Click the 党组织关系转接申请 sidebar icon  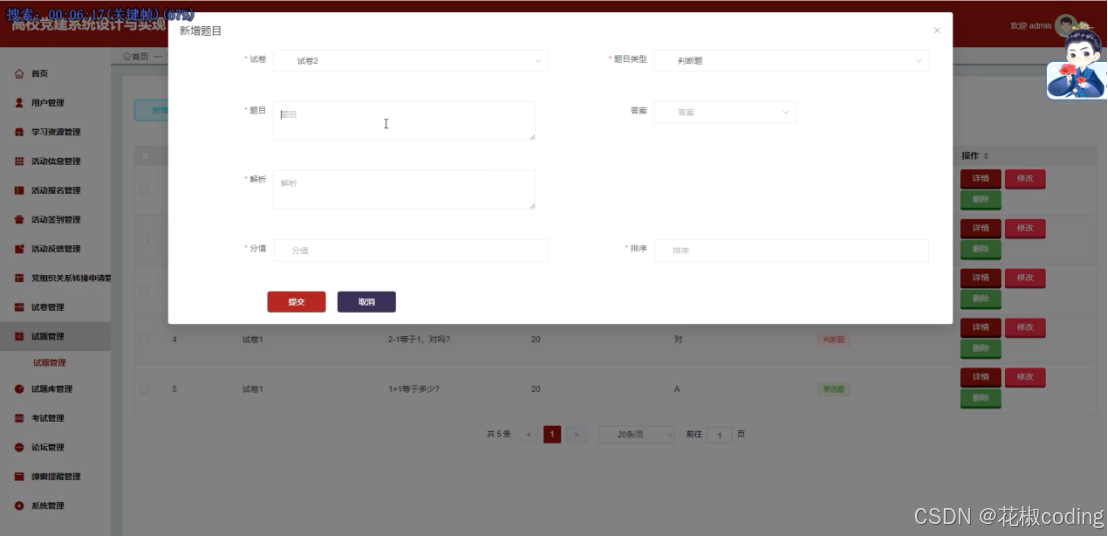coord(19,278)
